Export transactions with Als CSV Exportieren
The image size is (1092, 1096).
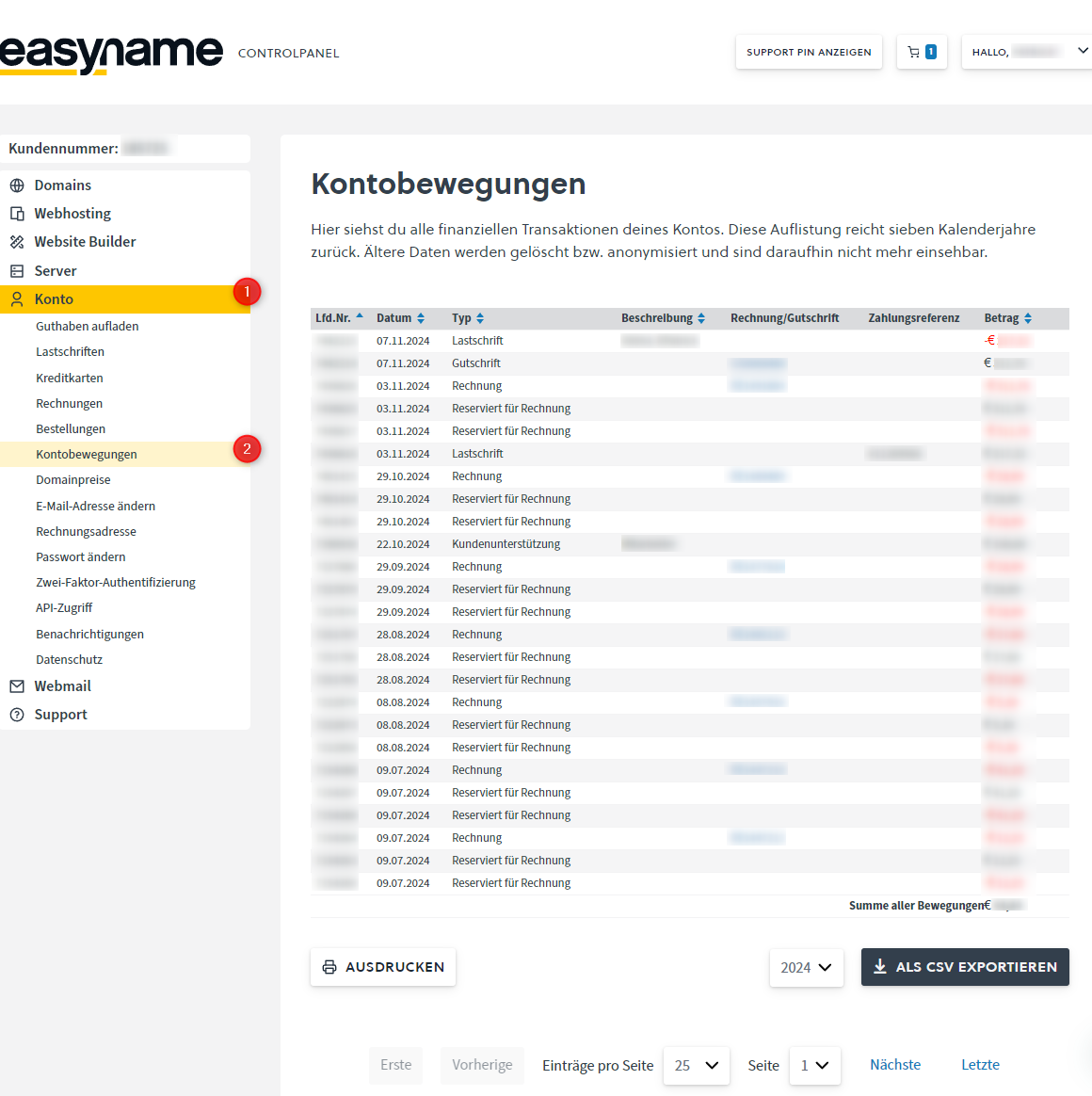pyautogui.click(x=965, y=967)
